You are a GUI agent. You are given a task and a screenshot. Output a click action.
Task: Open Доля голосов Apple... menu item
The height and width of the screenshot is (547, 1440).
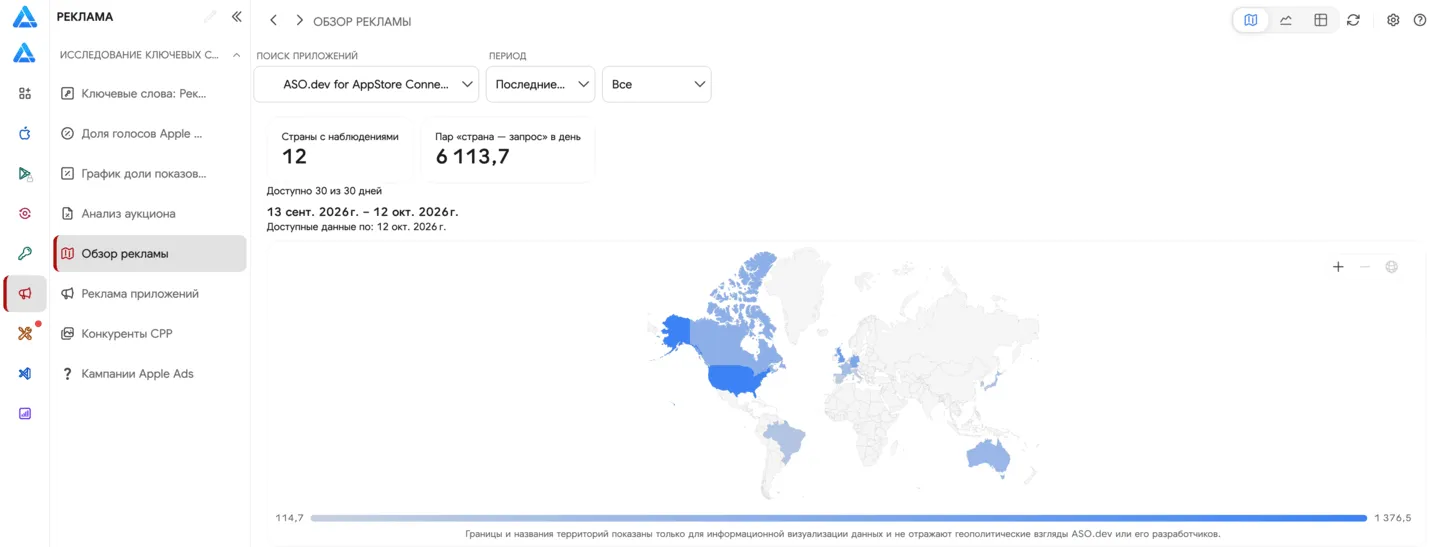pos(150,133)
